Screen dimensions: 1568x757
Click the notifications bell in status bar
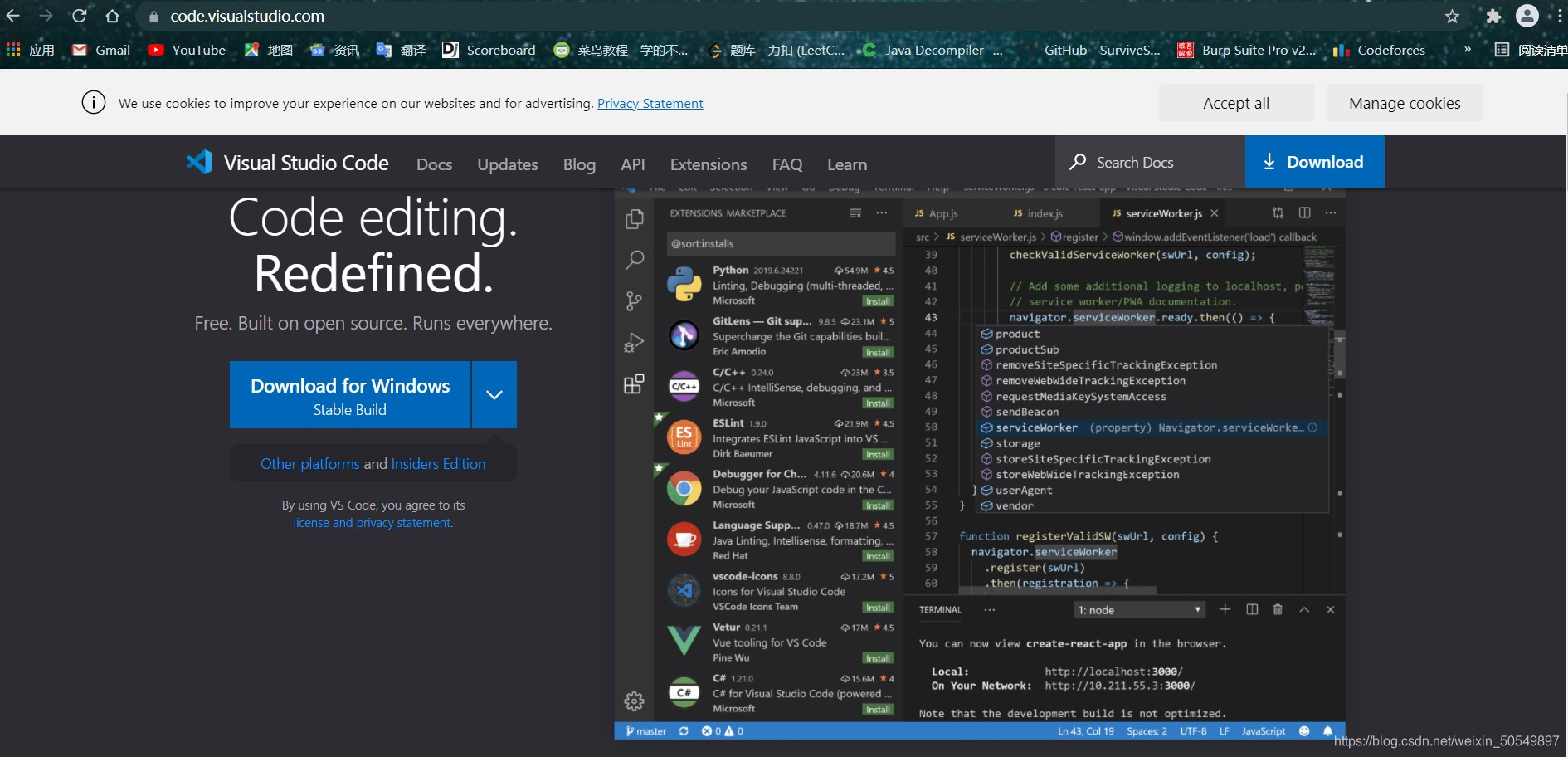pyautogui.click(x=1328, y=731)
